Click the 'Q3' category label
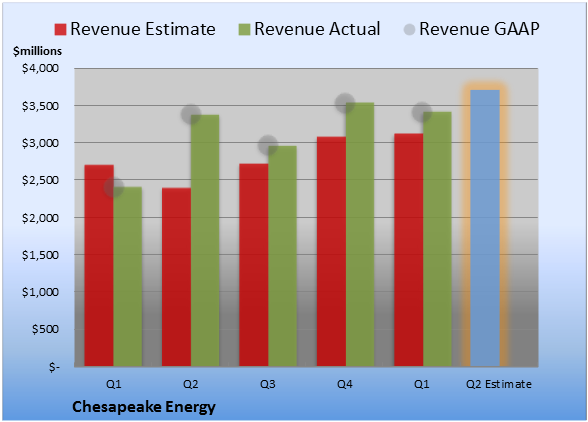This screenshot has height=422, width=588. 268,384
